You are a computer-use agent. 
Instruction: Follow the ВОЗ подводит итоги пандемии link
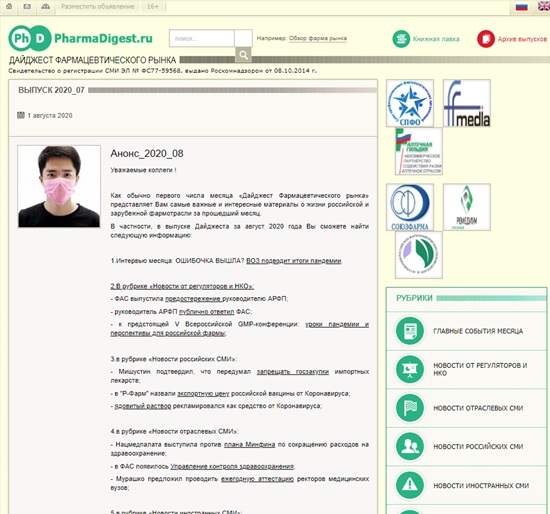point(294,261)
